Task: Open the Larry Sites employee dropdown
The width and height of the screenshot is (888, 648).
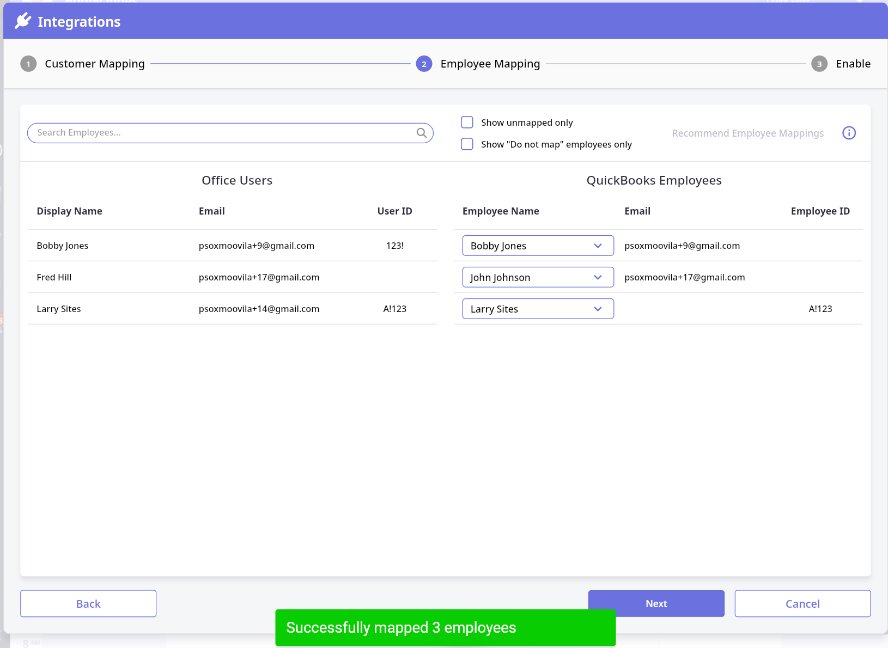Action: tap(538, 309)
